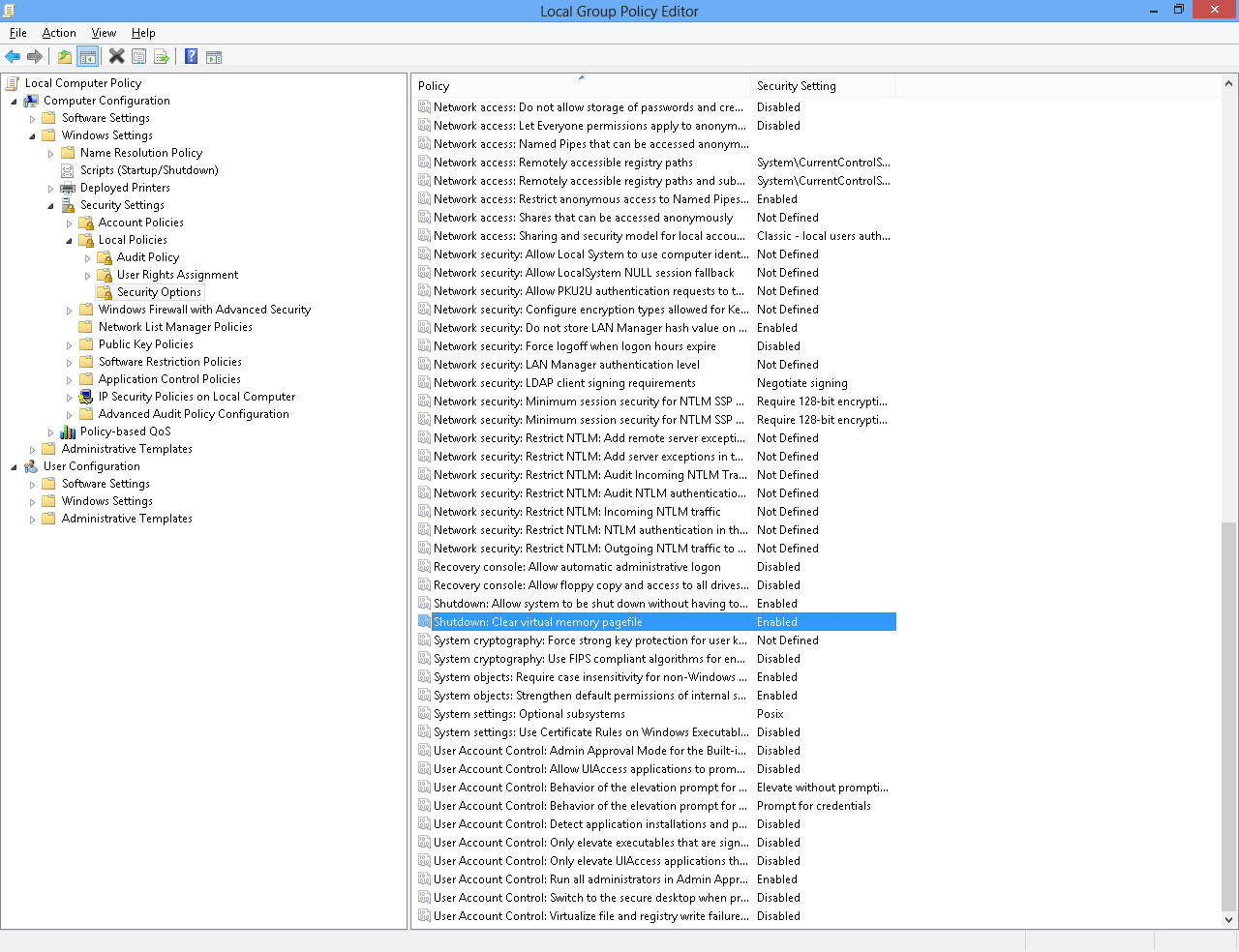Viewport: 1239px width, 952px height.
Task: Expand the Audit Policy node
Action: point(87,258)
